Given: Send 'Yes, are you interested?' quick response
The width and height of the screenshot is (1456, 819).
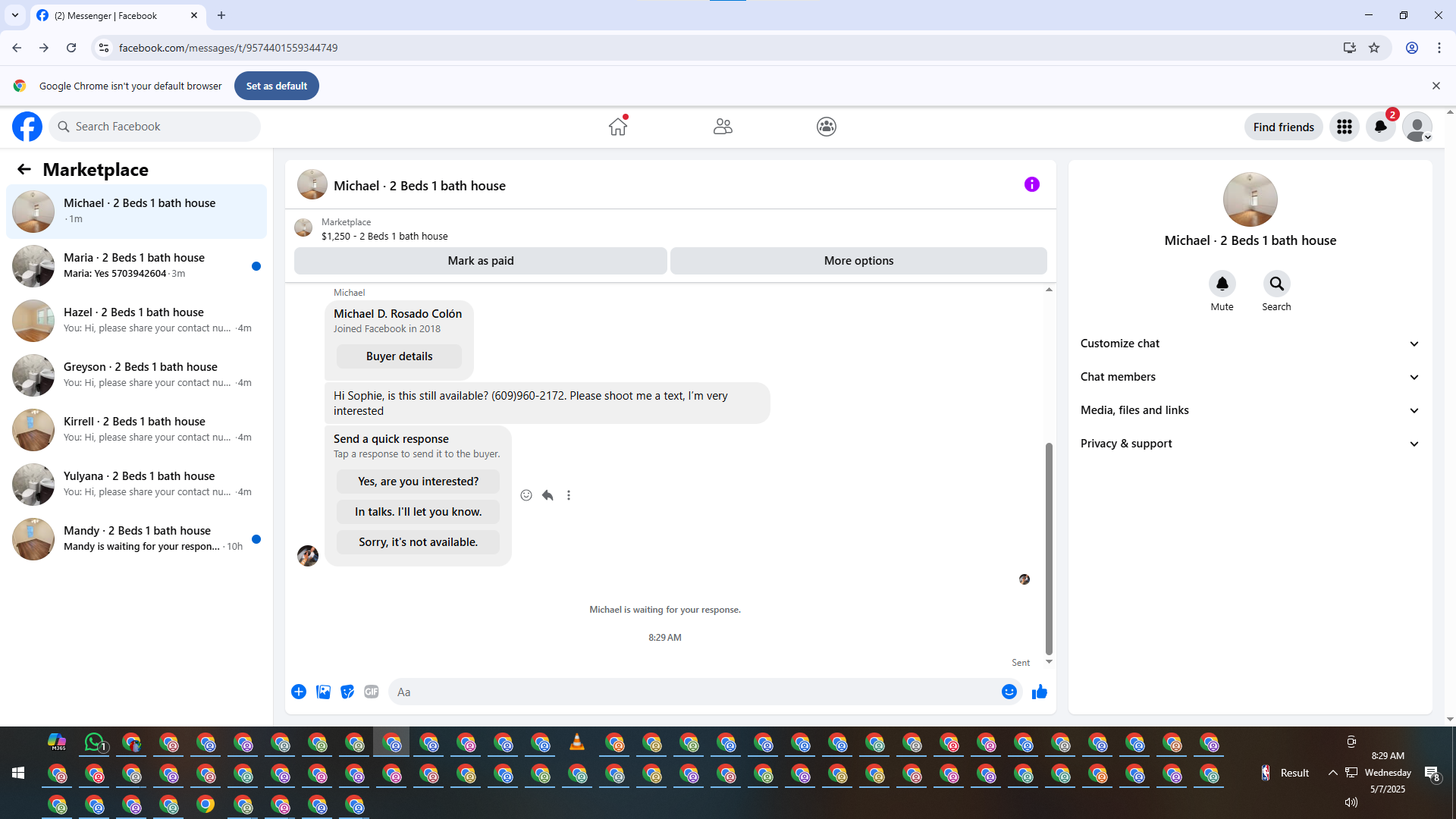Looking at the screenshot, I should tap(418, 482).
